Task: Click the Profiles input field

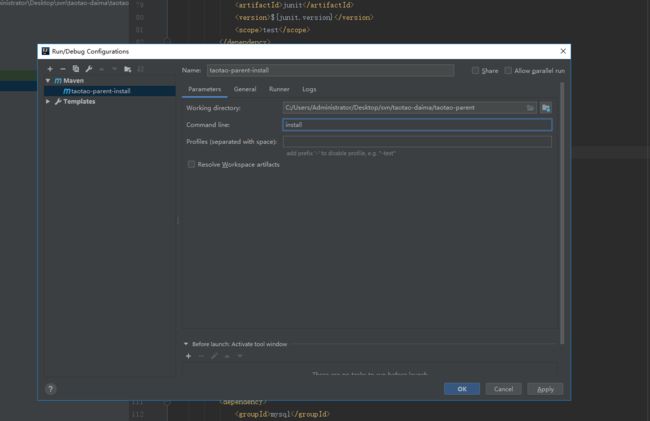Action: tap(417, 142)
